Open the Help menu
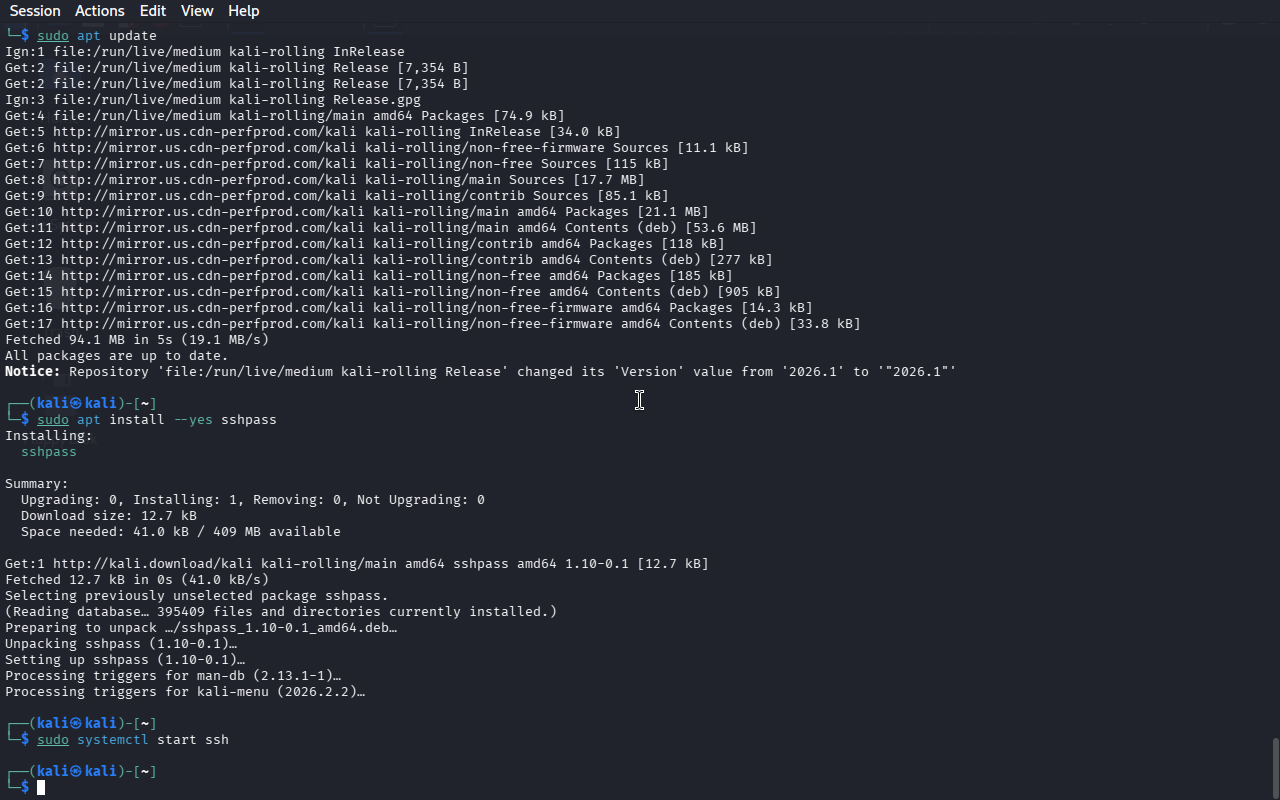 pos(243,11)
